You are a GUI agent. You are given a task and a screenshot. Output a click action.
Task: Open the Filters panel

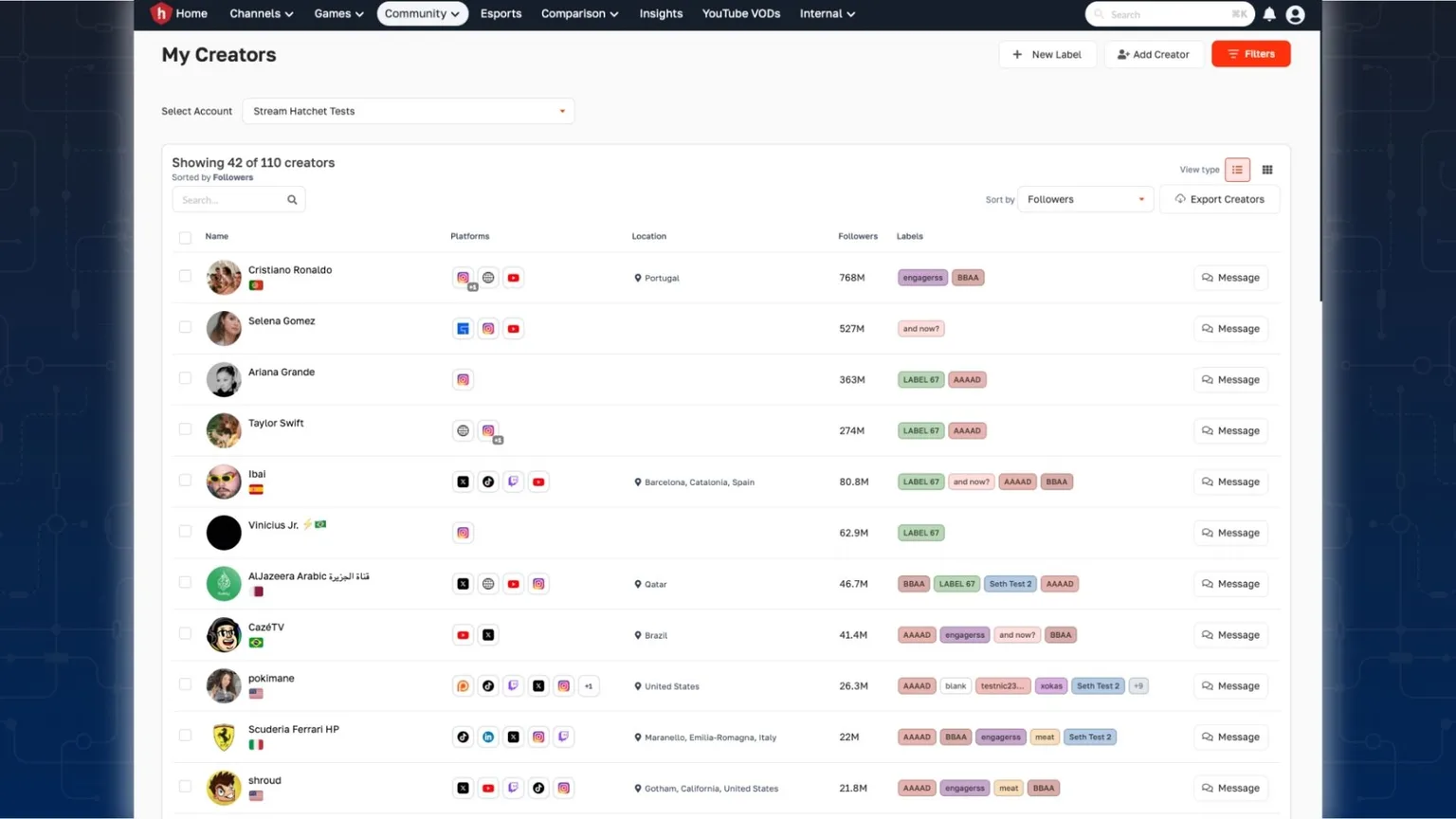point(1251,54)
